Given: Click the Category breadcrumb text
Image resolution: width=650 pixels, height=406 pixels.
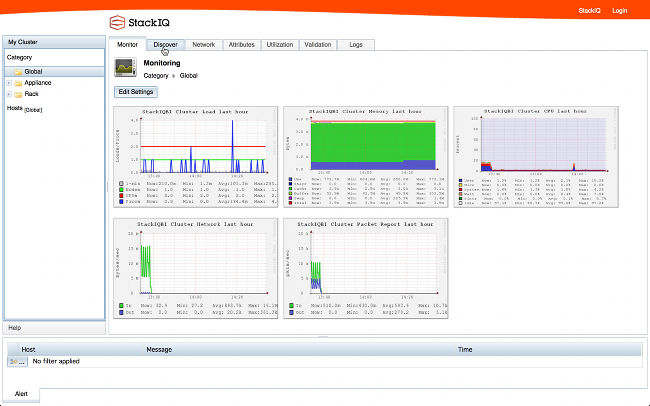Looking at the screenshot, I should [x=156, y=75].
